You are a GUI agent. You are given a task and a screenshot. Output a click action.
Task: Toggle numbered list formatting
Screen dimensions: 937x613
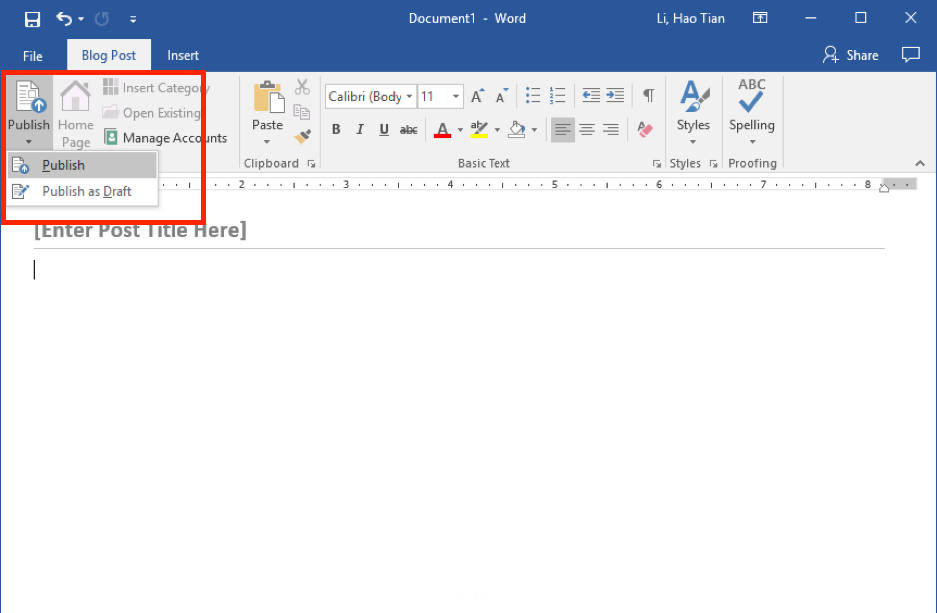(557, 95)
